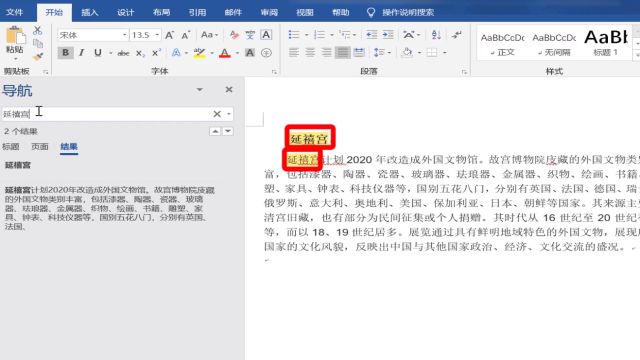This screenshot has height=360, width=640.
Task: Switch to the 布局 ribbon tab
Action: [x=161, y=13]
